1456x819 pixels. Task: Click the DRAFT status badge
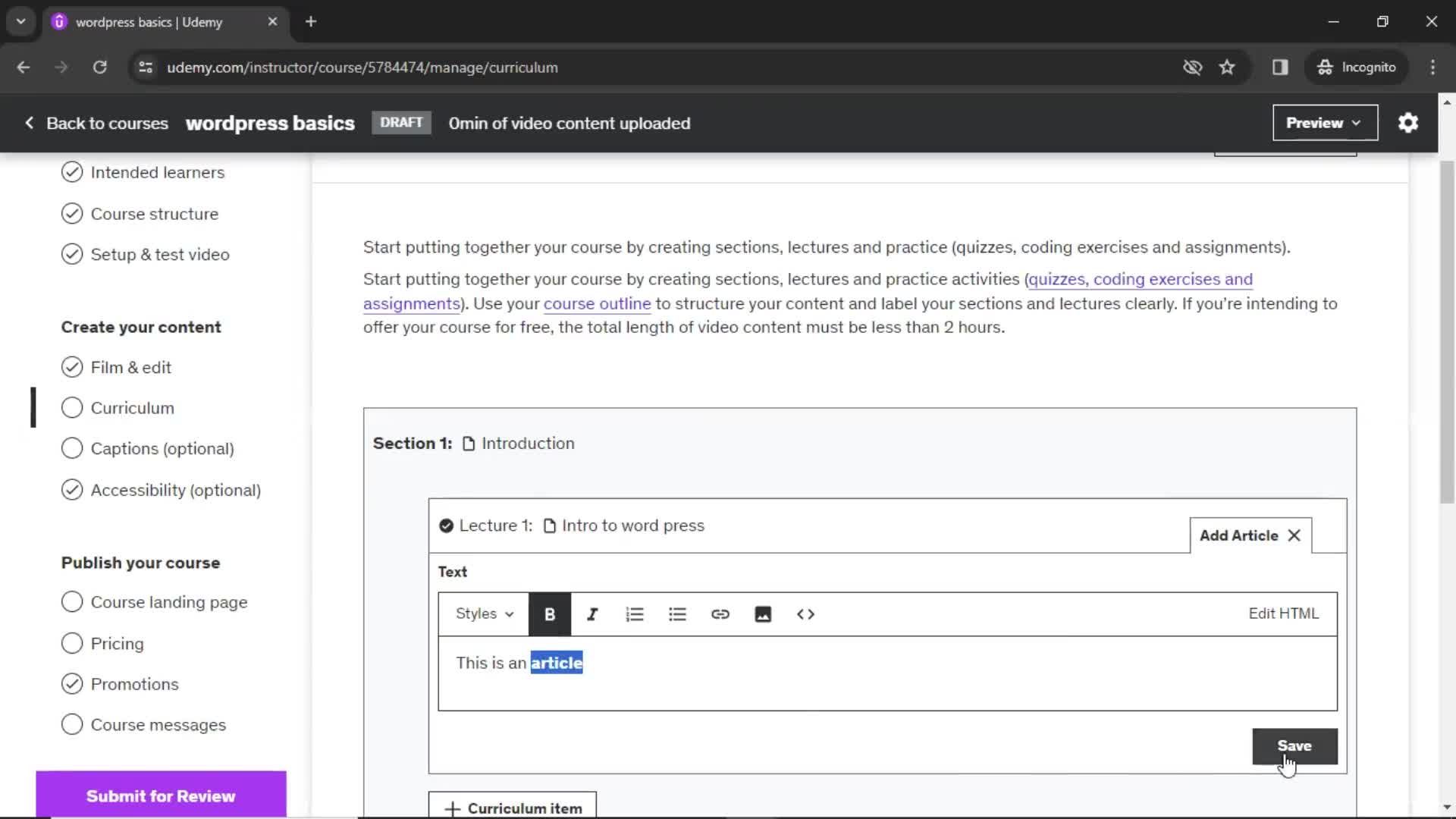click(401, 123)
